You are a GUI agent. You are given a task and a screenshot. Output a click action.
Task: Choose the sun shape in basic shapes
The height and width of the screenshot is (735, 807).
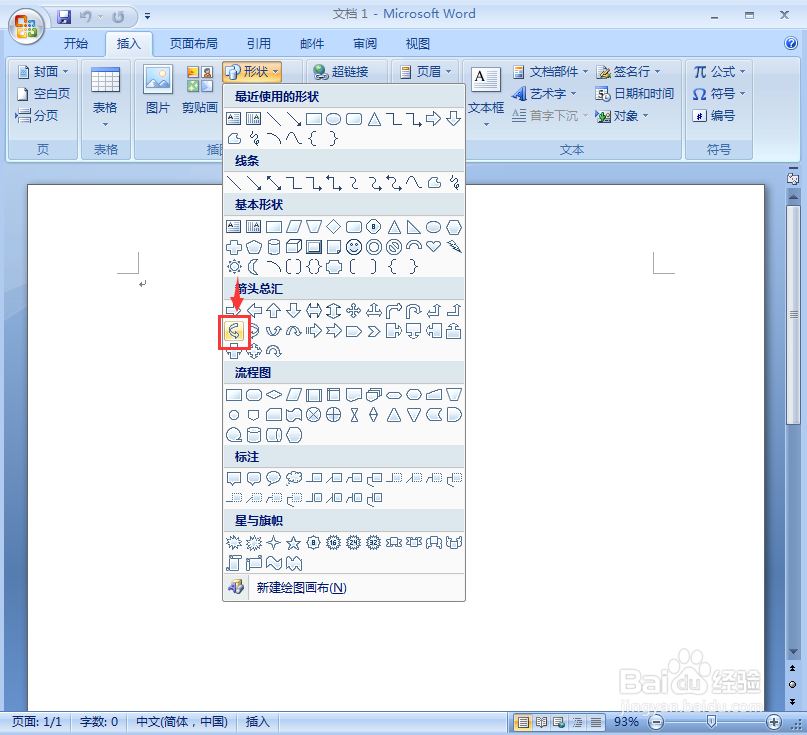[x=234, y=267]
